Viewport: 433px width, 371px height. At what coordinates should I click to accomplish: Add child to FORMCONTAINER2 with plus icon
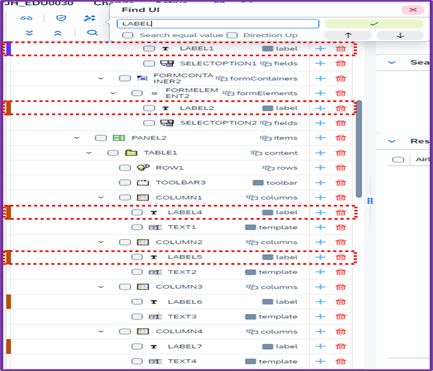(x=320, y=78)
